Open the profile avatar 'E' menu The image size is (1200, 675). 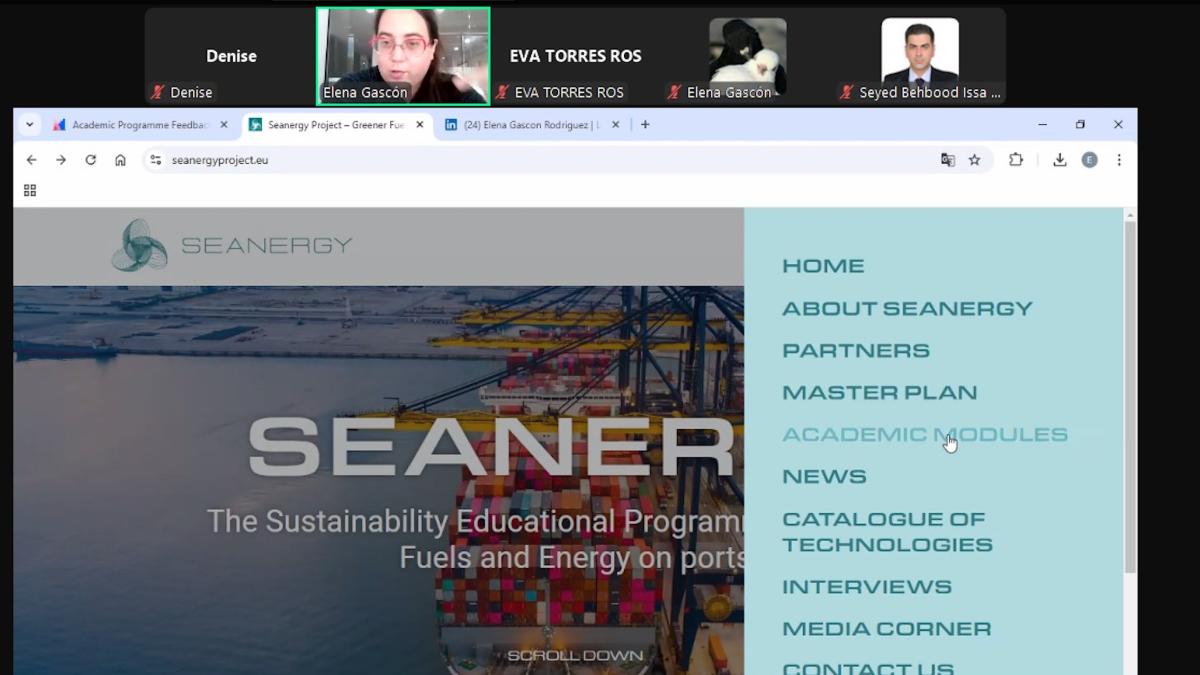[x=1089, y=159]
